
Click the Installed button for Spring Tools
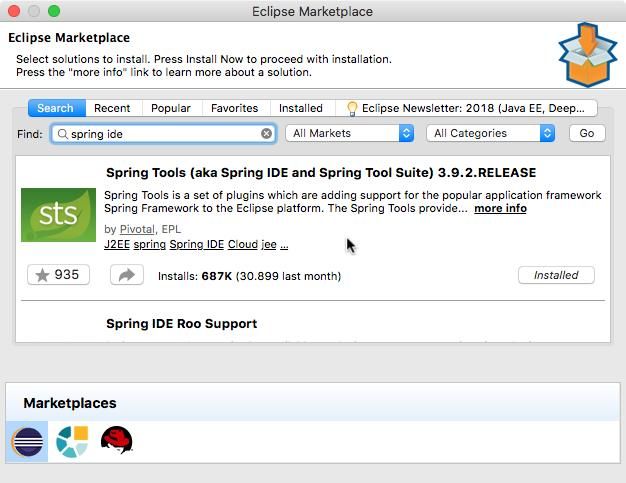tap(556, 275)
